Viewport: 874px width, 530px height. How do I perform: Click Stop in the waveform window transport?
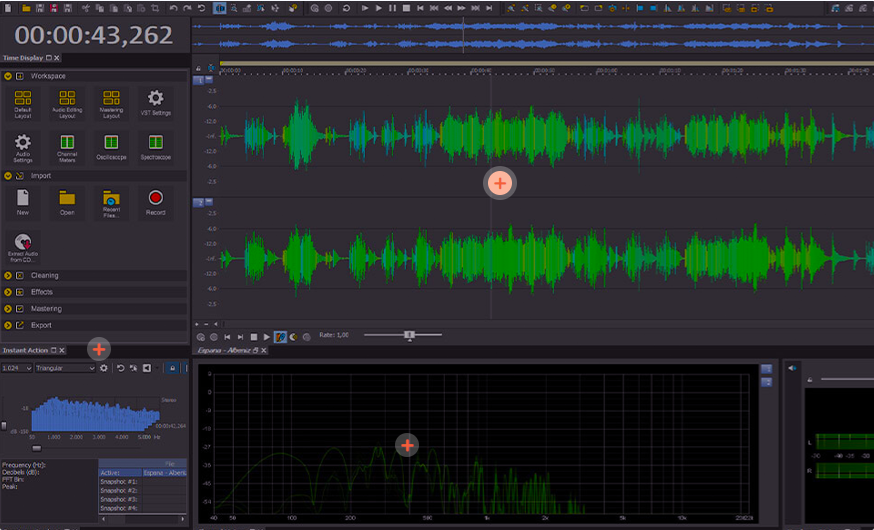tap(254, 337)
